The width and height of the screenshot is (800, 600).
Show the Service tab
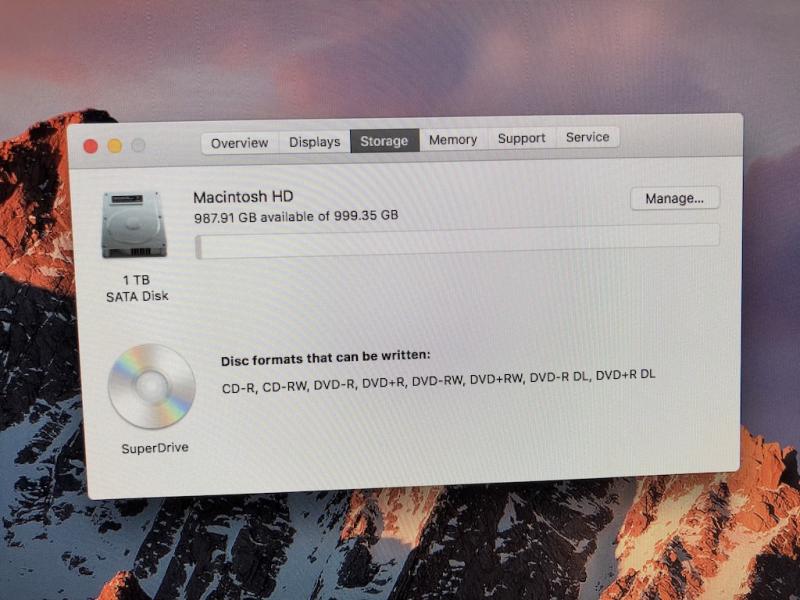[x=587, y=138]
